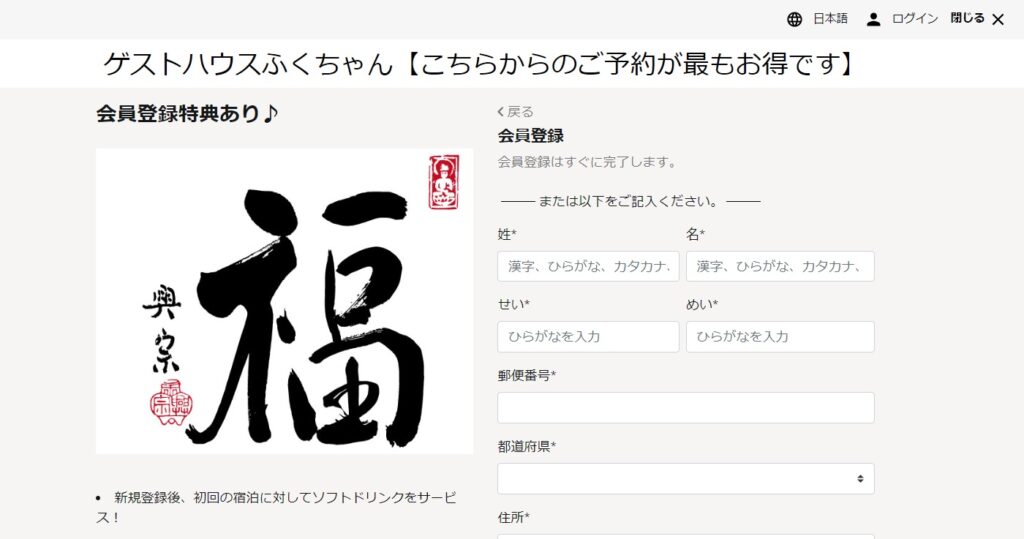
Task: Click the 会員登録特典あり♪ heading
Action: pyautogui.click(x=187, y=114)
